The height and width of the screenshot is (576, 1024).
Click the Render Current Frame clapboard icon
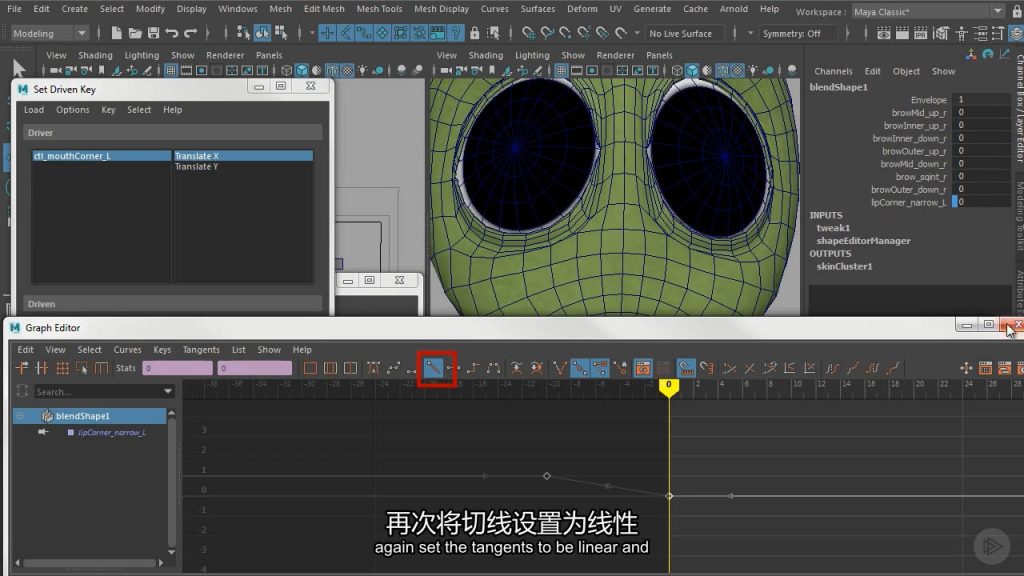[x=902, y=33]
